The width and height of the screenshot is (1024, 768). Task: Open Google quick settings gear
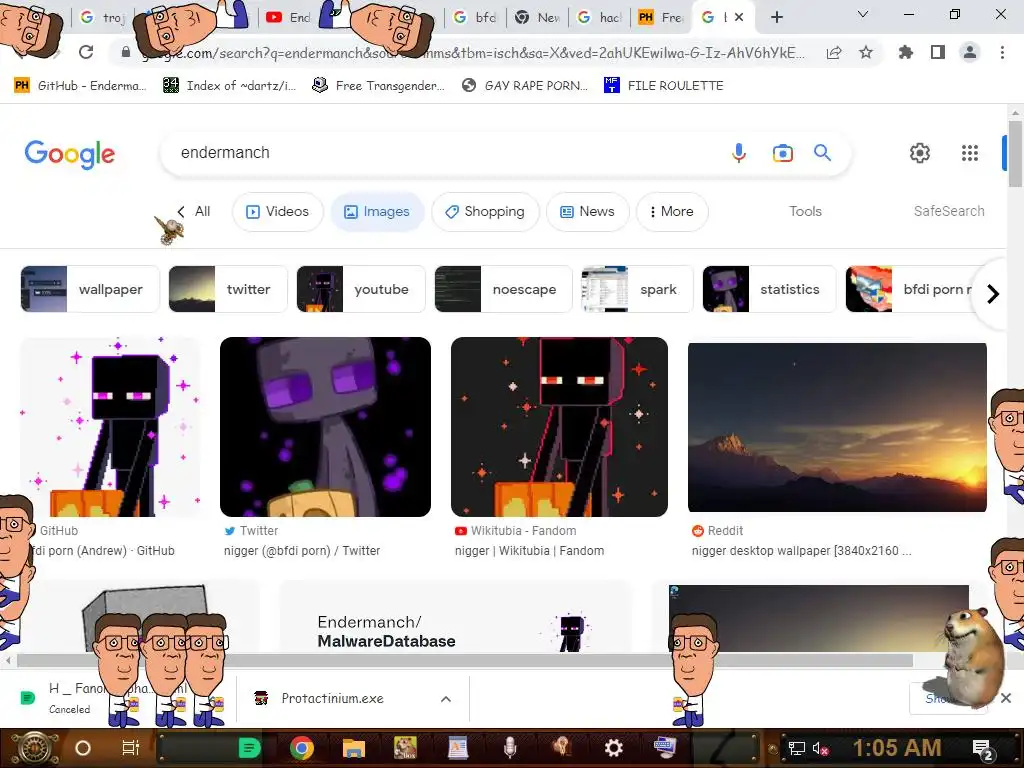(x=920, y=153)
